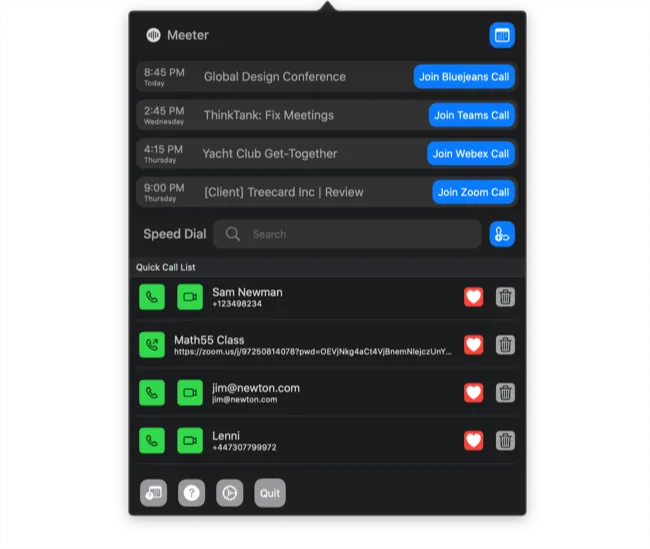This screenshot has width=650, height=549.
Task: Toggle the favorite heart for jim@newton.com
Action: (x=473, y=393)
